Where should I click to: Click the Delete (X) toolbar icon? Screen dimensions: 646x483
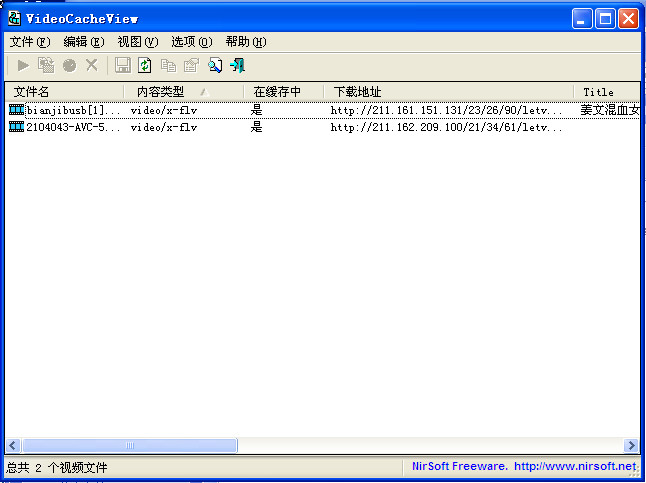coord(92,65)
